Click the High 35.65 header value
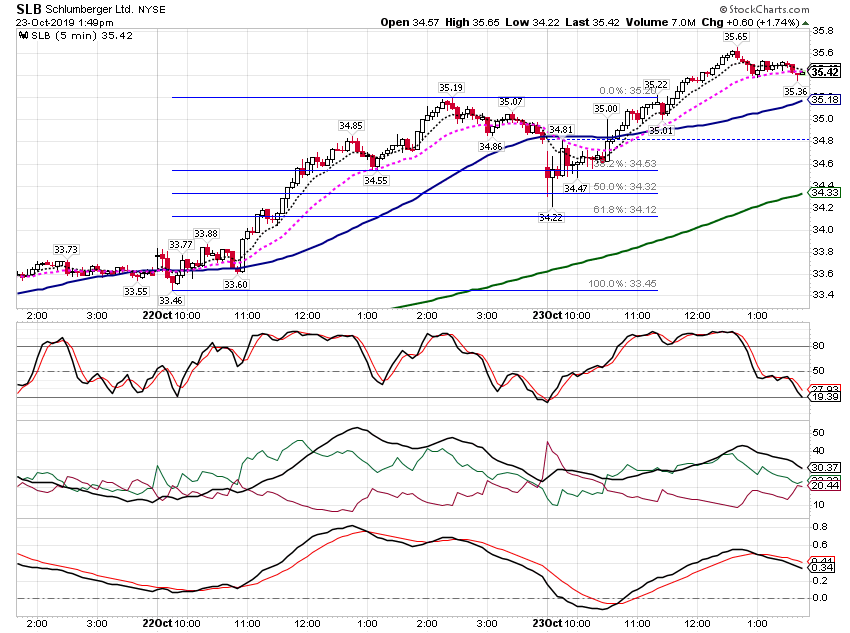 (472, 22)
